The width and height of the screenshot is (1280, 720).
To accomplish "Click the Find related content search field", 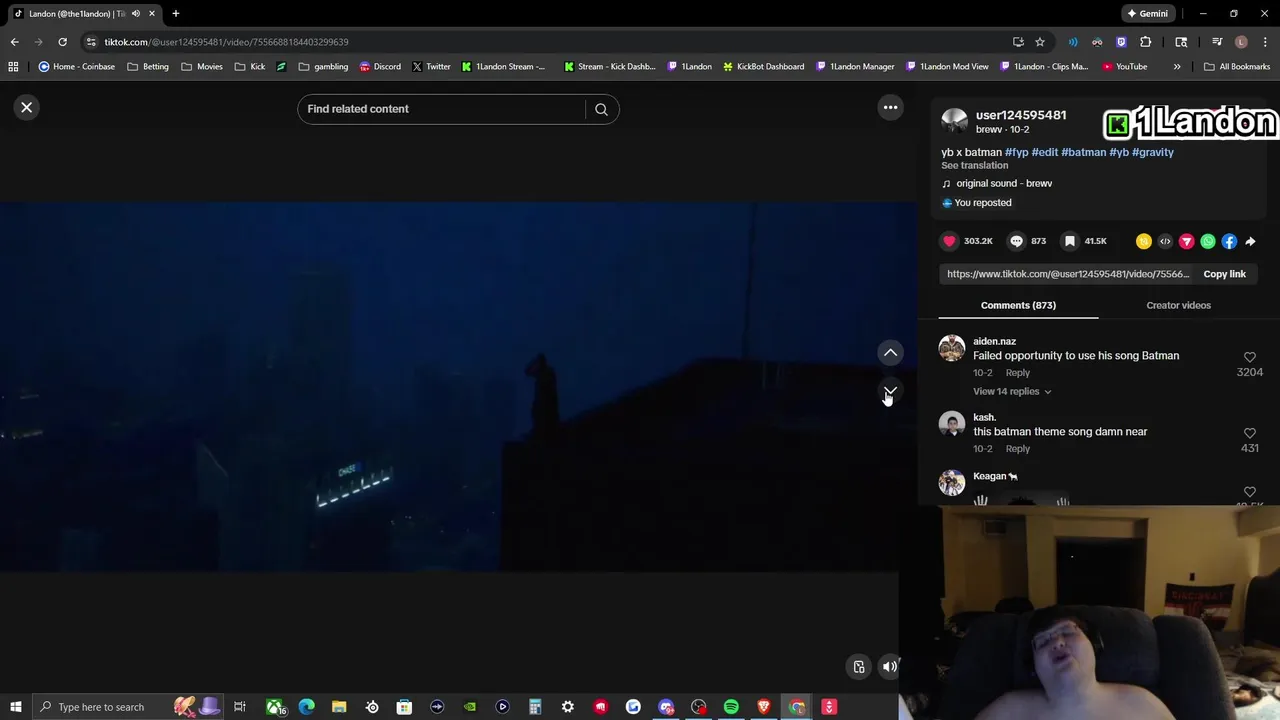I will pyautogui.click(x=443, y=109).
